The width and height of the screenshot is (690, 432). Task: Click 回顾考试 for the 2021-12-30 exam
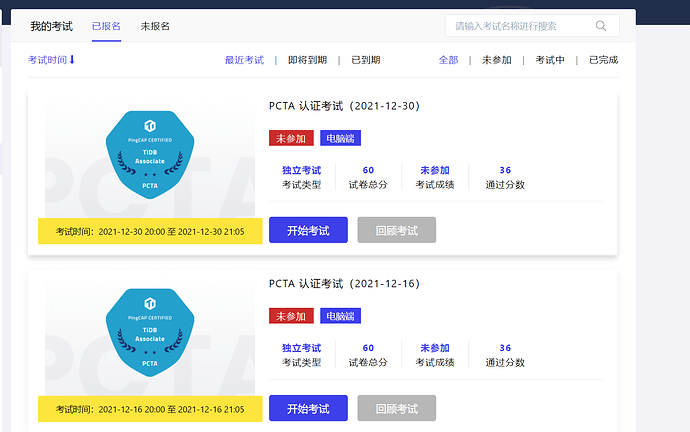point(396,230)
